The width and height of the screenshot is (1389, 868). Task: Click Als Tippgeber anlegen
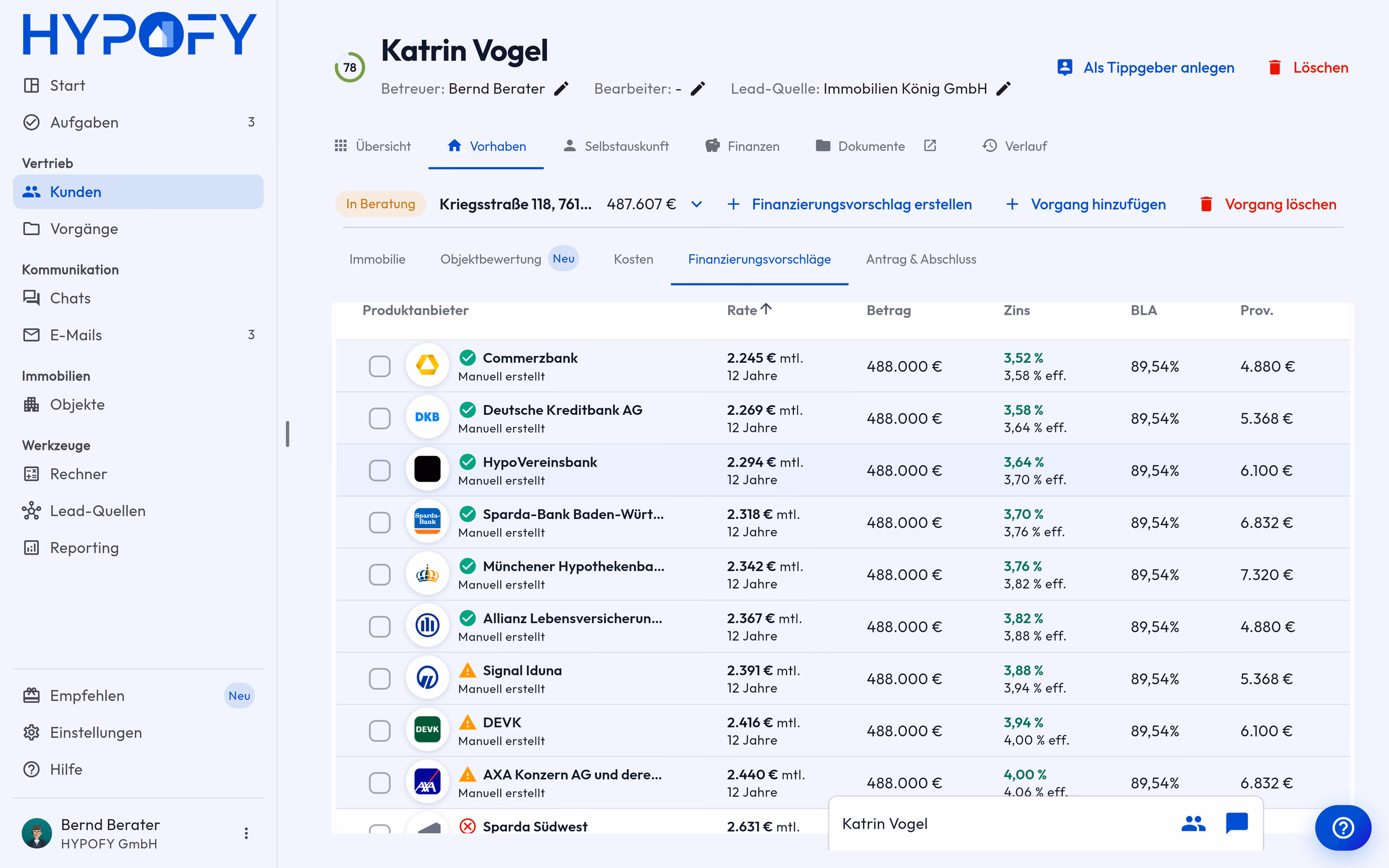click(1146, 67)
